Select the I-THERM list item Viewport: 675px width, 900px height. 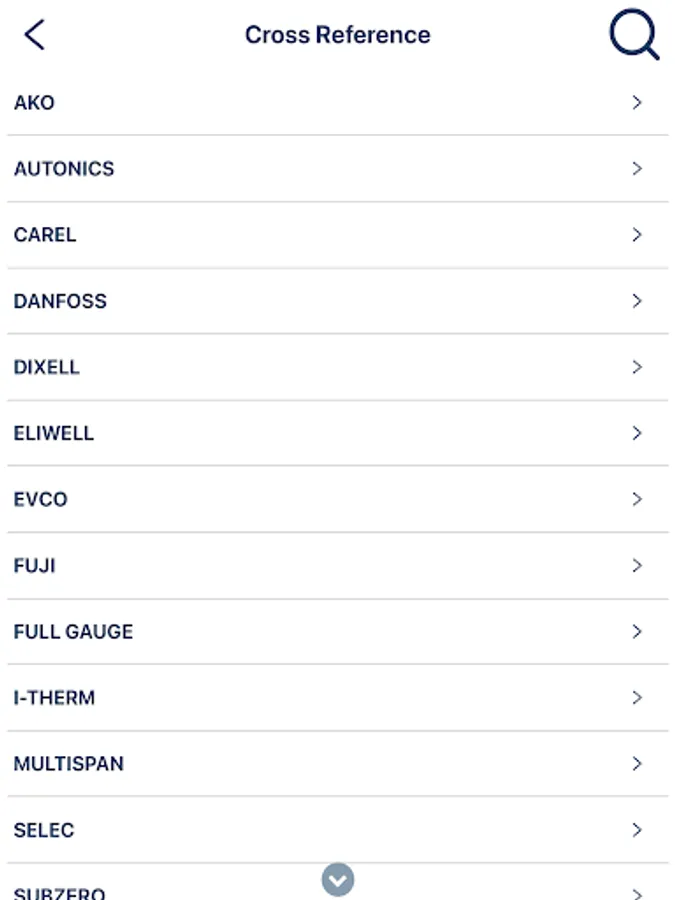point(55,698)
